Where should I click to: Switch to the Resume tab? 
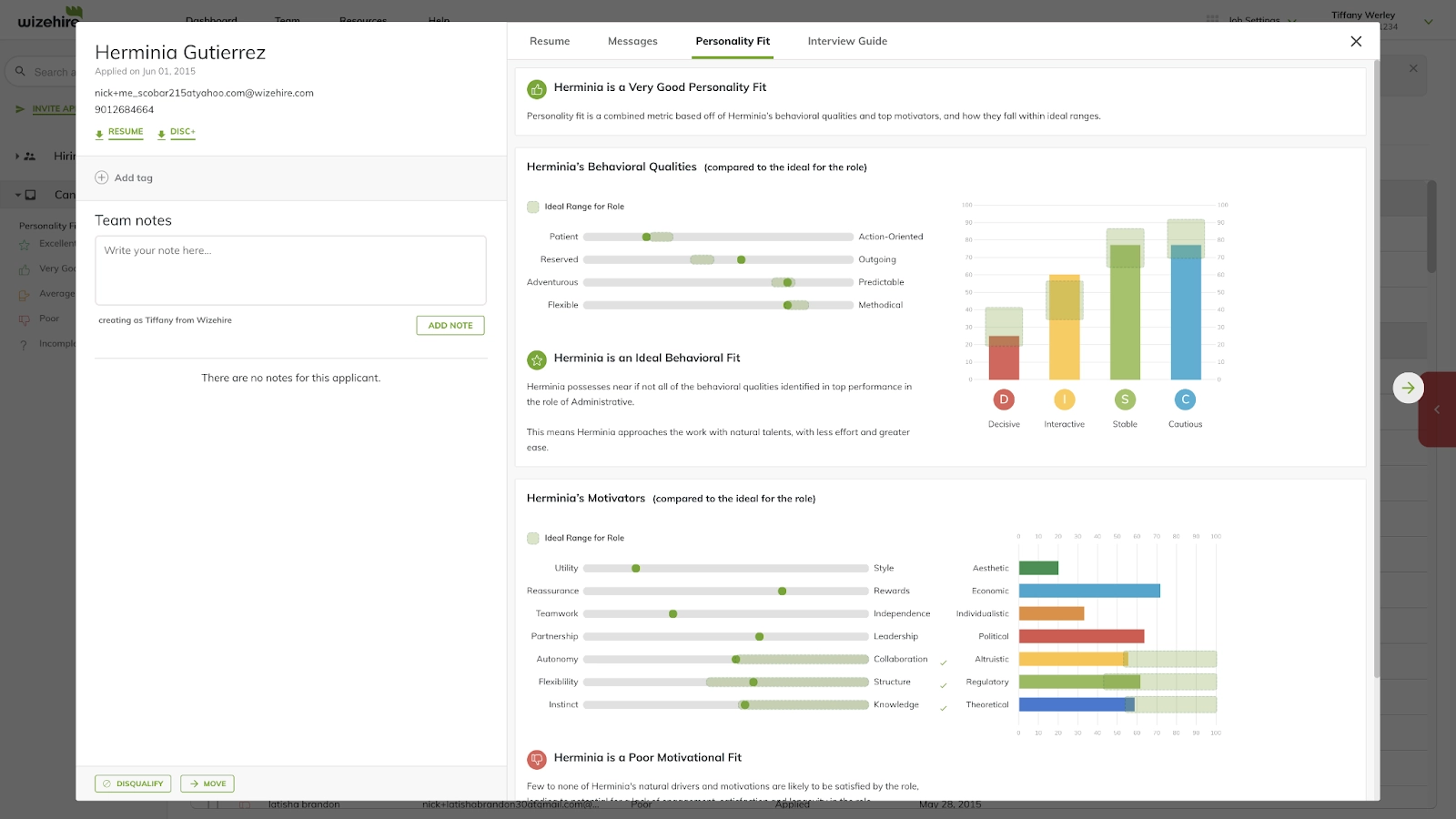pyautogui.click(x=550, y=41)
